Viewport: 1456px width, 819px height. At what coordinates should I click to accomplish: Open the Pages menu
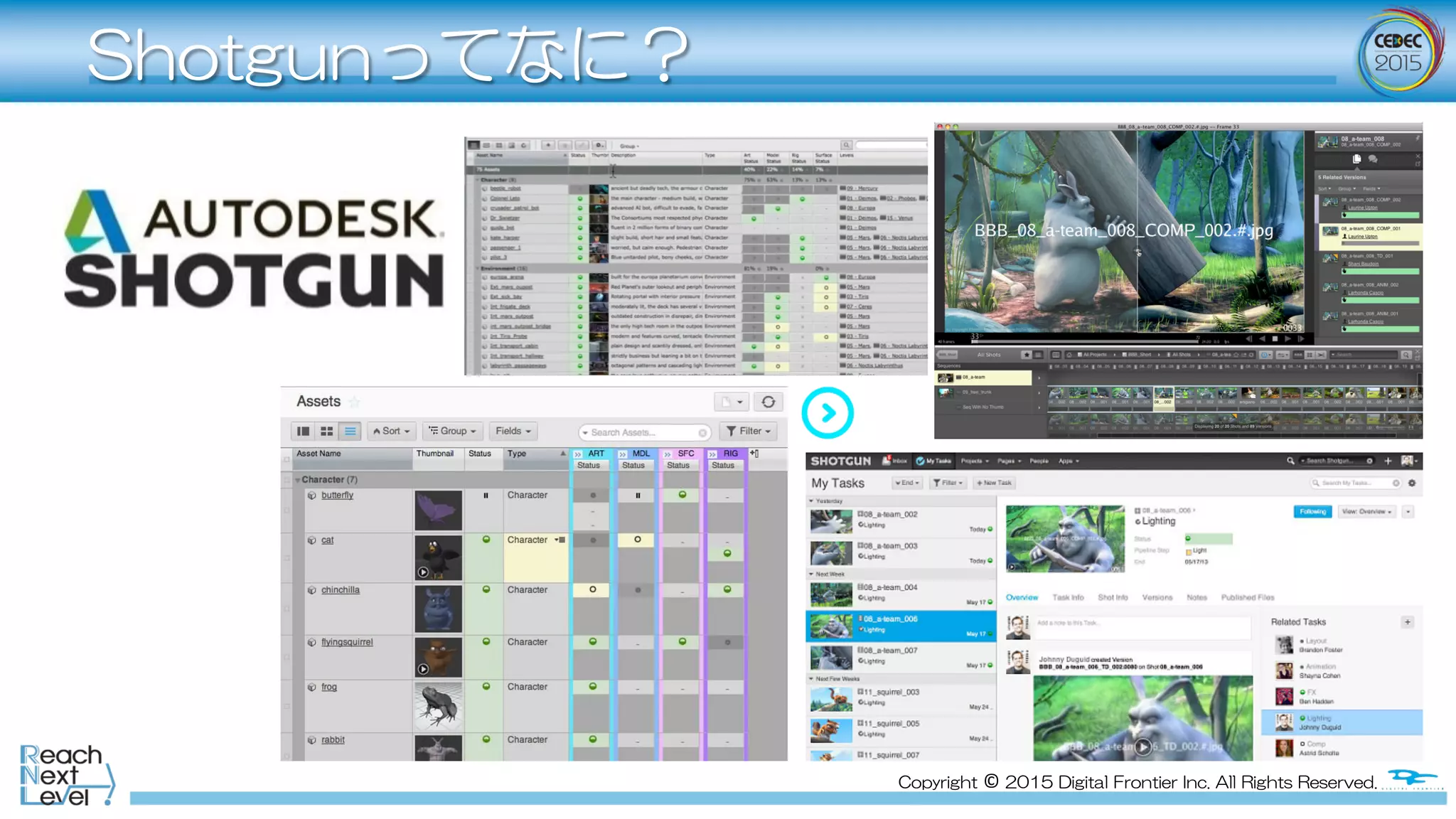[x=1009, y=461]
